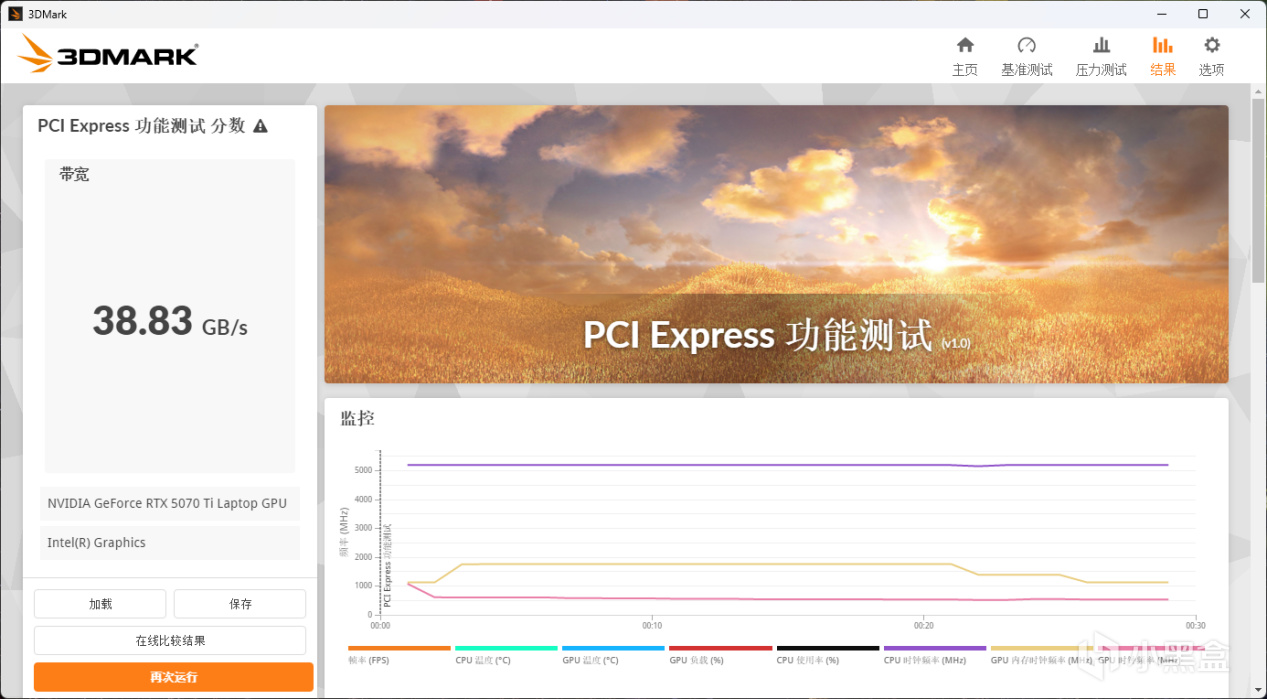Click the 带宽 bandwidth label
The image size is (1267, 699).
[x=74, y=174]
